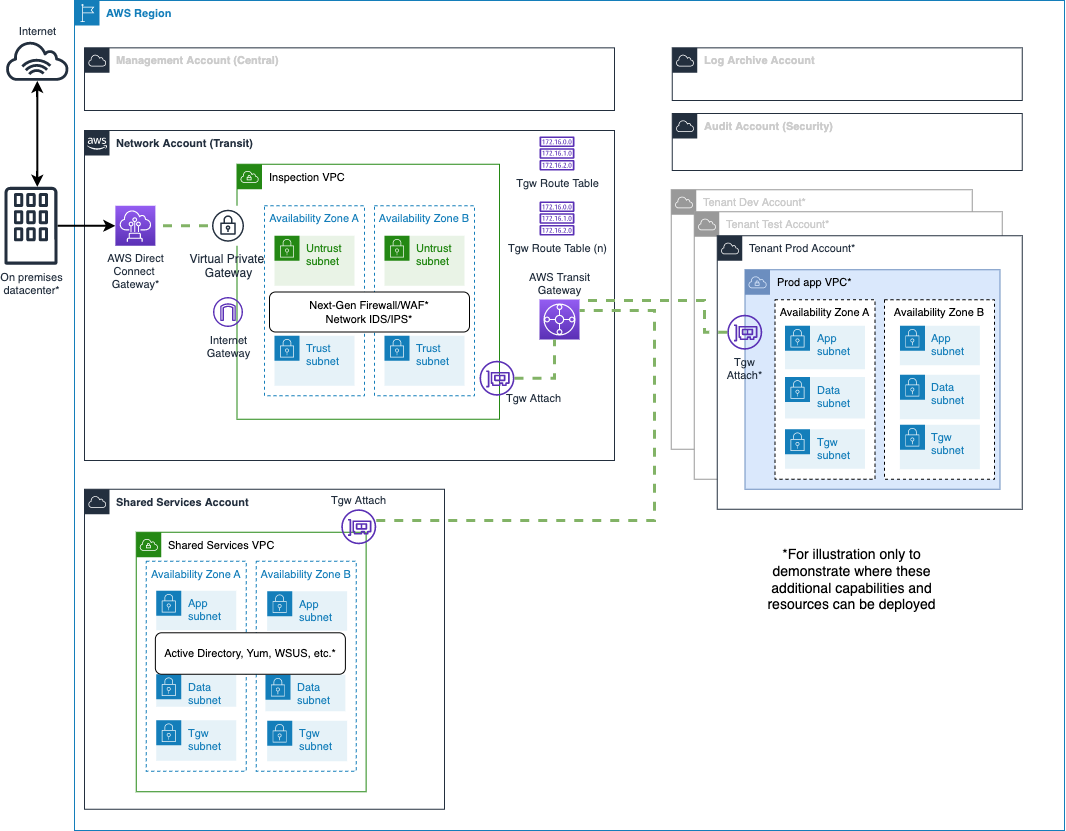Click the AWS Transit Gateway icon

[559, 319]
